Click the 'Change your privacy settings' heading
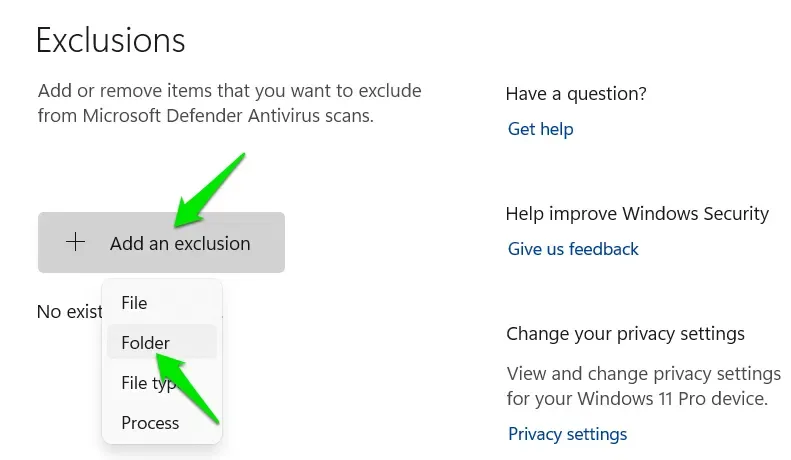 tap(625, 334)
